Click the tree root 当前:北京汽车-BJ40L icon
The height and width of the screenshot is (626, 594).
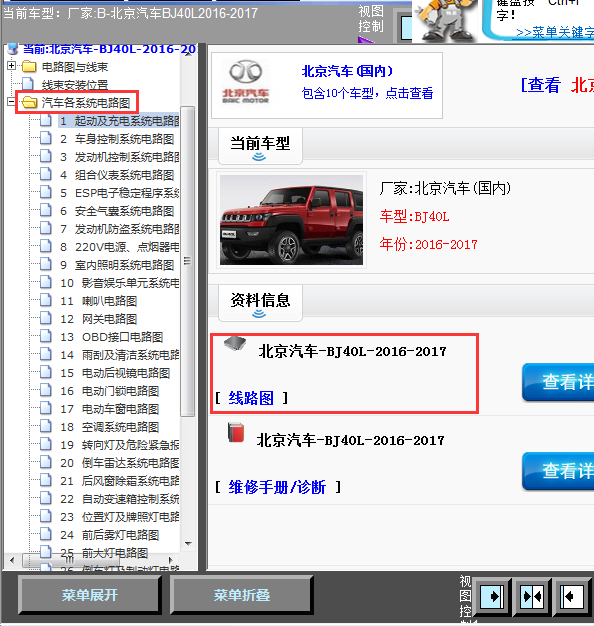click(13, 49)
